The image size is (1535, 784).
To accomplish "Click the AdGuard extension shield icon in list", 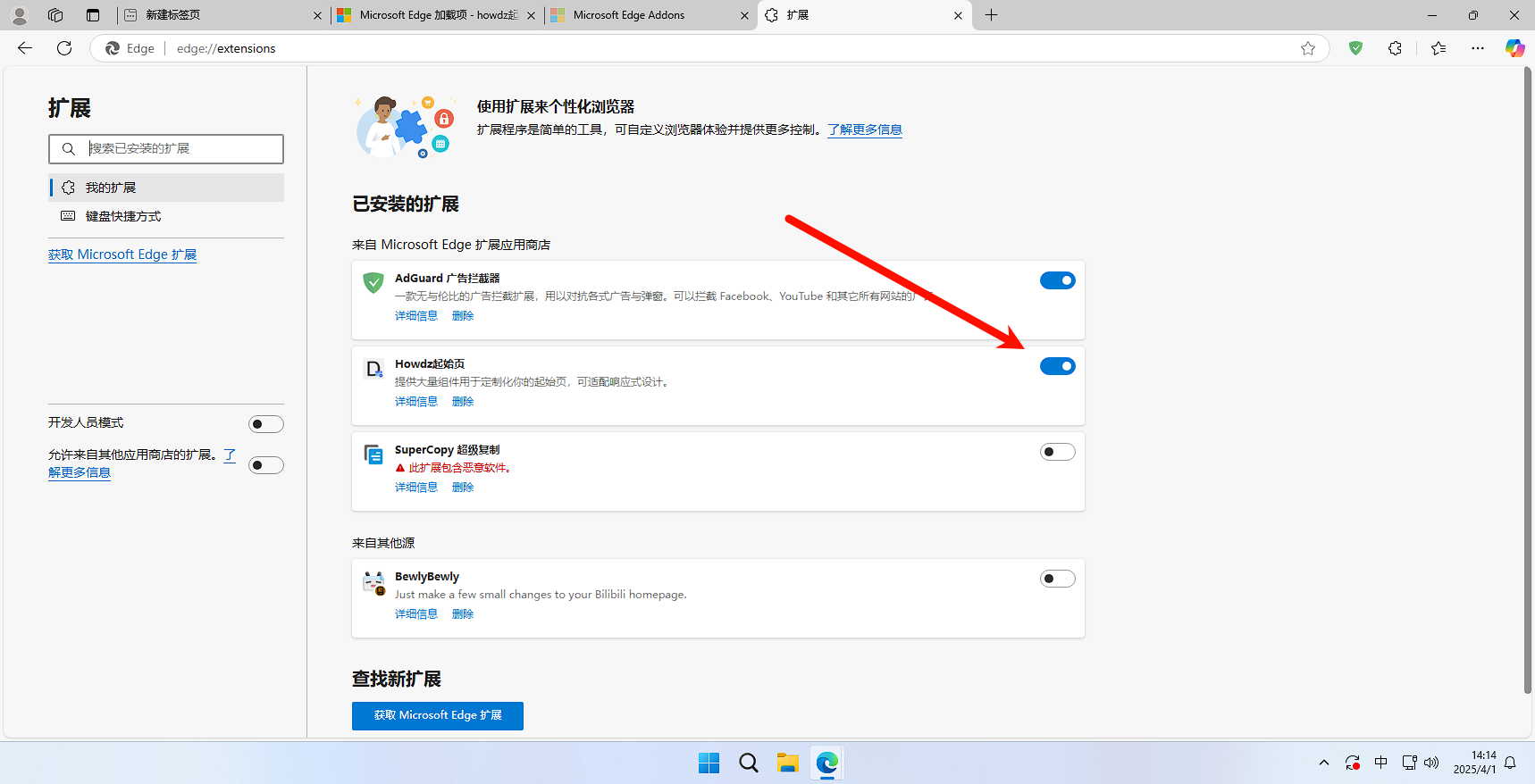I will point(373,283).
